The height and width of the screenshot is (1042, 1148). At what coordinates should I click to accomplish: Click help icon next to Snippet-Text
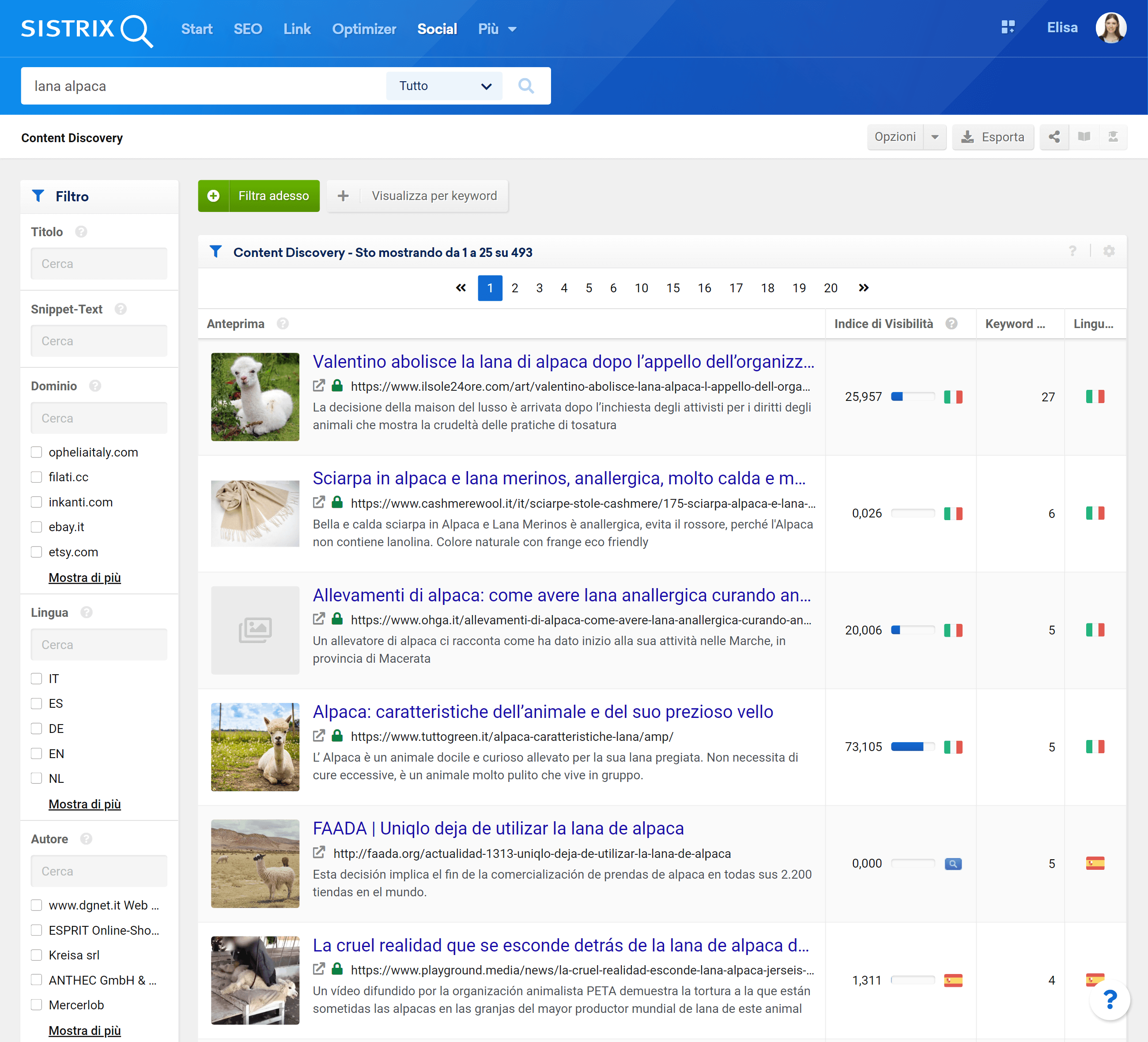tap(121, 309)
